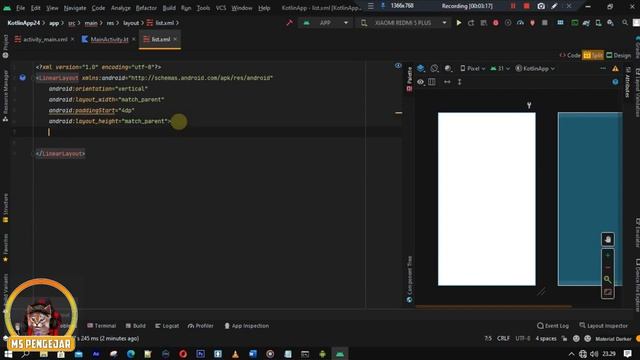The width and height of the screenshot is (640, 360).
Task: Click the Make Project hammer icon
Action: tap(289, 23)
